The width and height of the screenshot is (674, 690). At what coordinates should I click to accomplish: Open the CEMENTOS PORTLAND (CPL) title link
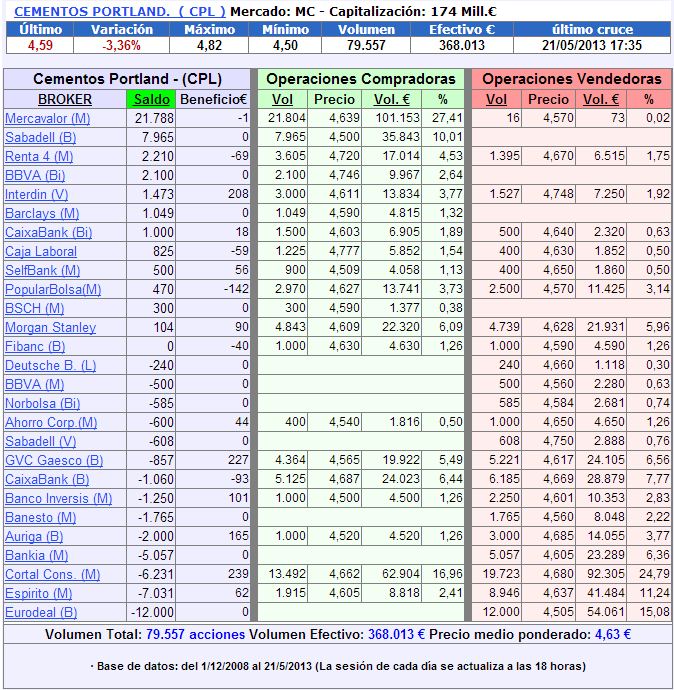click(120, 11)
